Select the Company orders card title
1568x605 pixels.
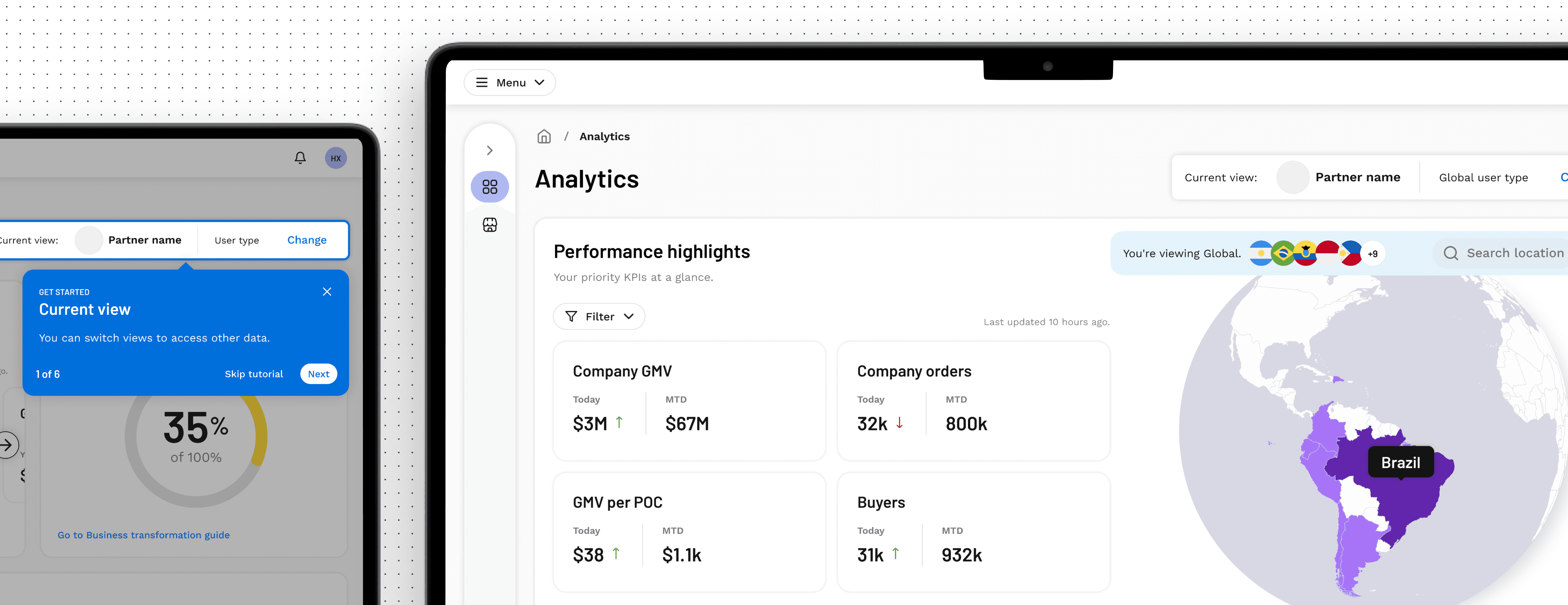tap(914, 371)
